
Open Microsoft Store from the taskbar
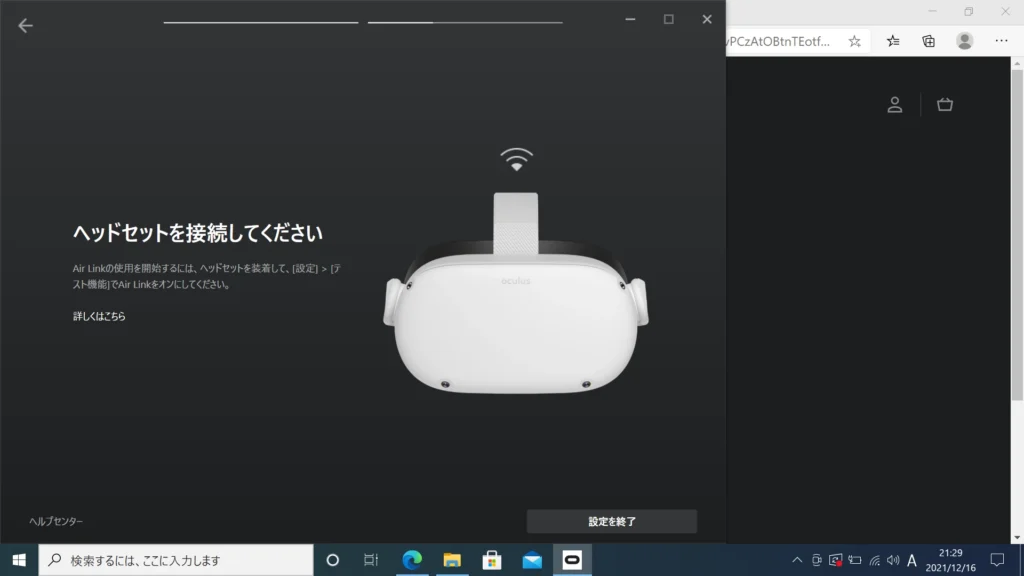click(x=492, y=560)
